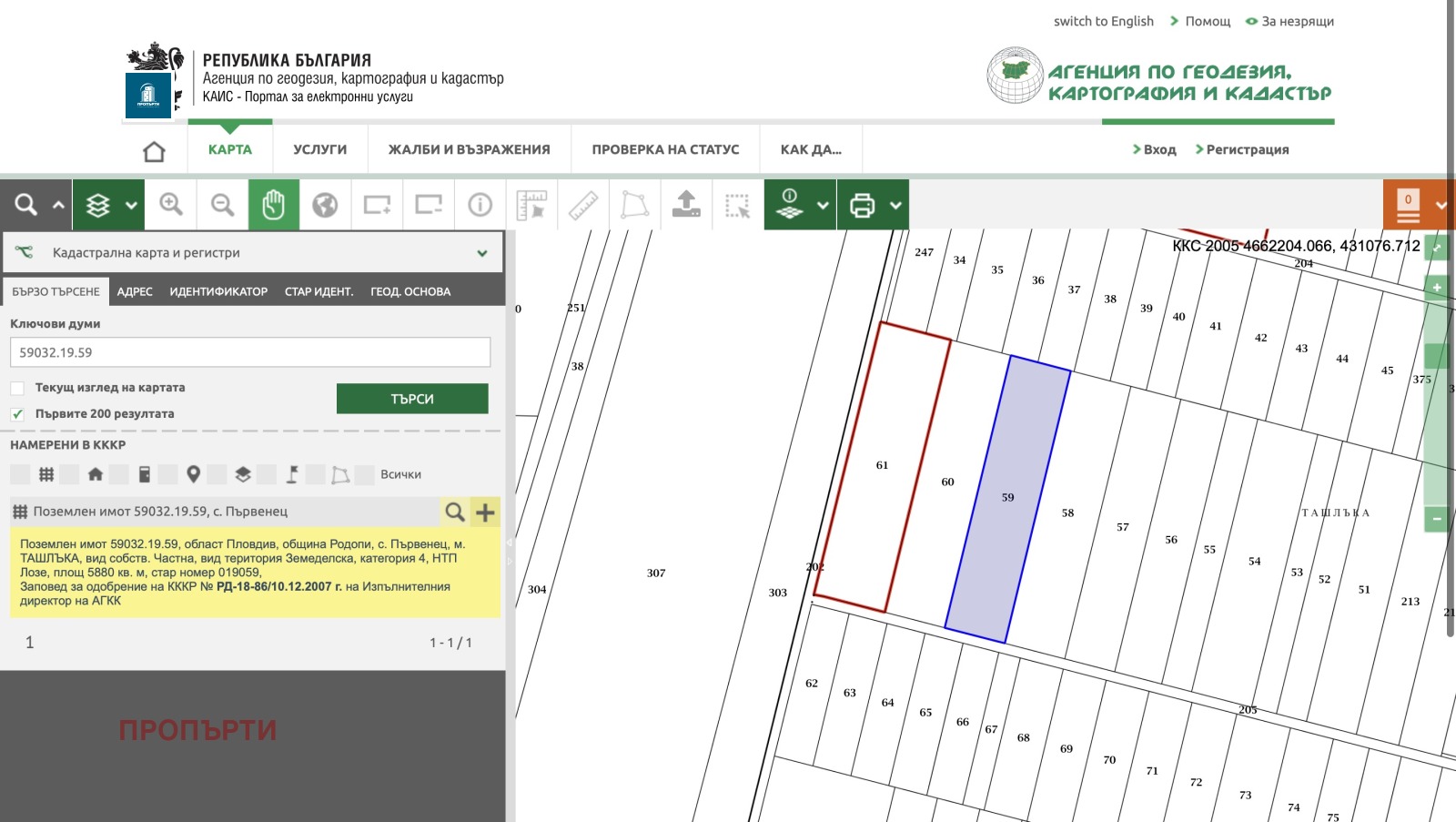Select the pan hand tool

click(x=274, y=205)
